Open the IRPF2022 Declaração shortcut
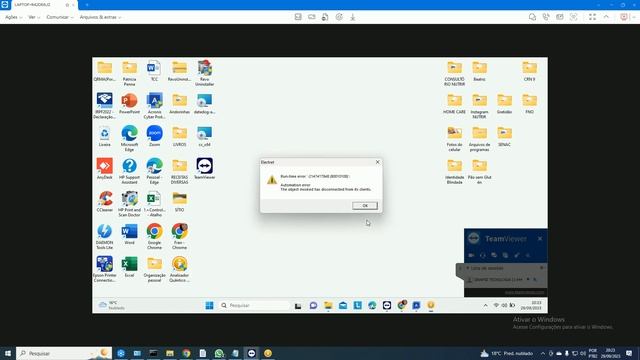The image size is (640, 360). coord(104,106)
